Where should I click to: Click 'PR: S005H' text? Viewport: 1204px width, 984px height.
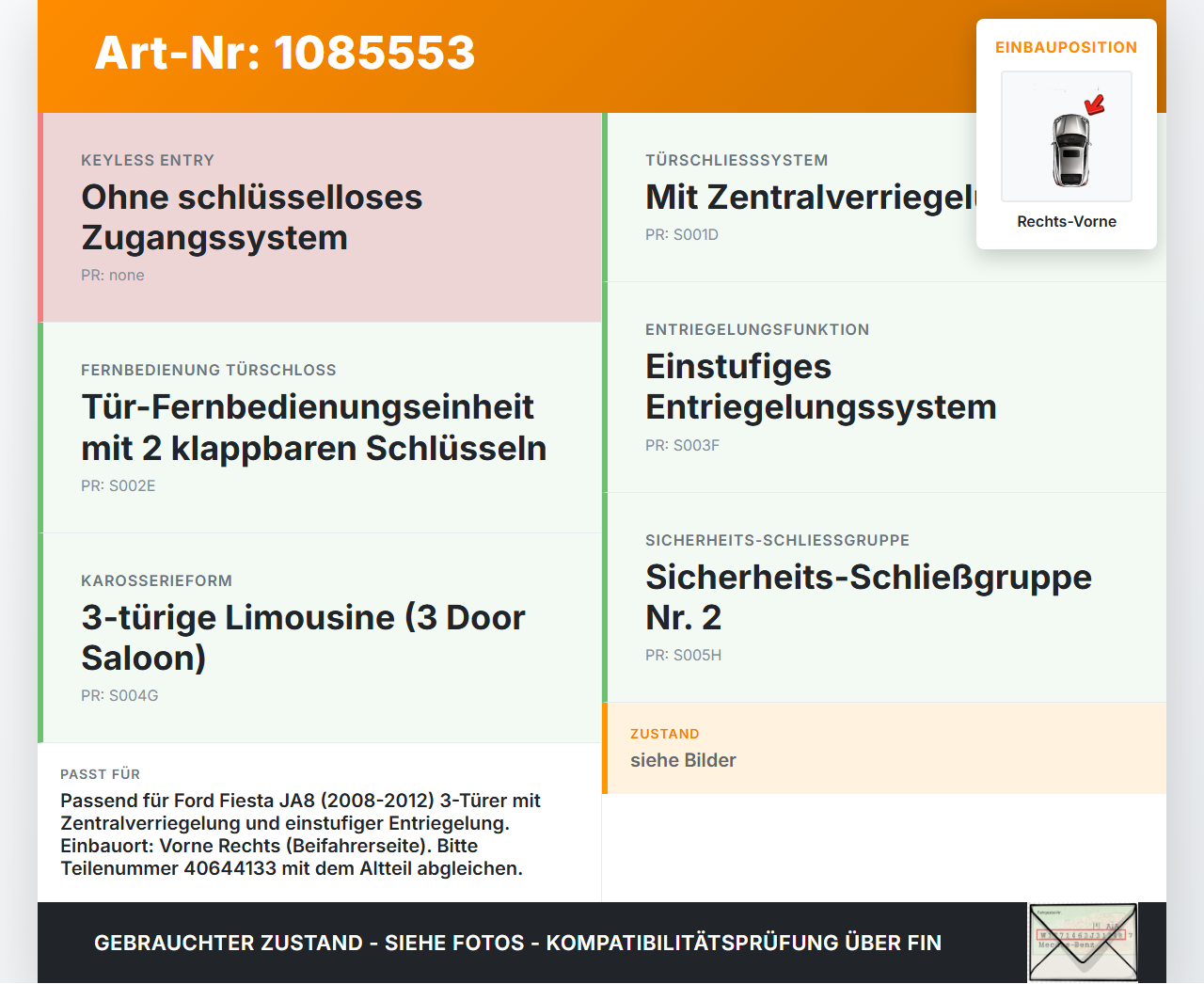(683, 655)
